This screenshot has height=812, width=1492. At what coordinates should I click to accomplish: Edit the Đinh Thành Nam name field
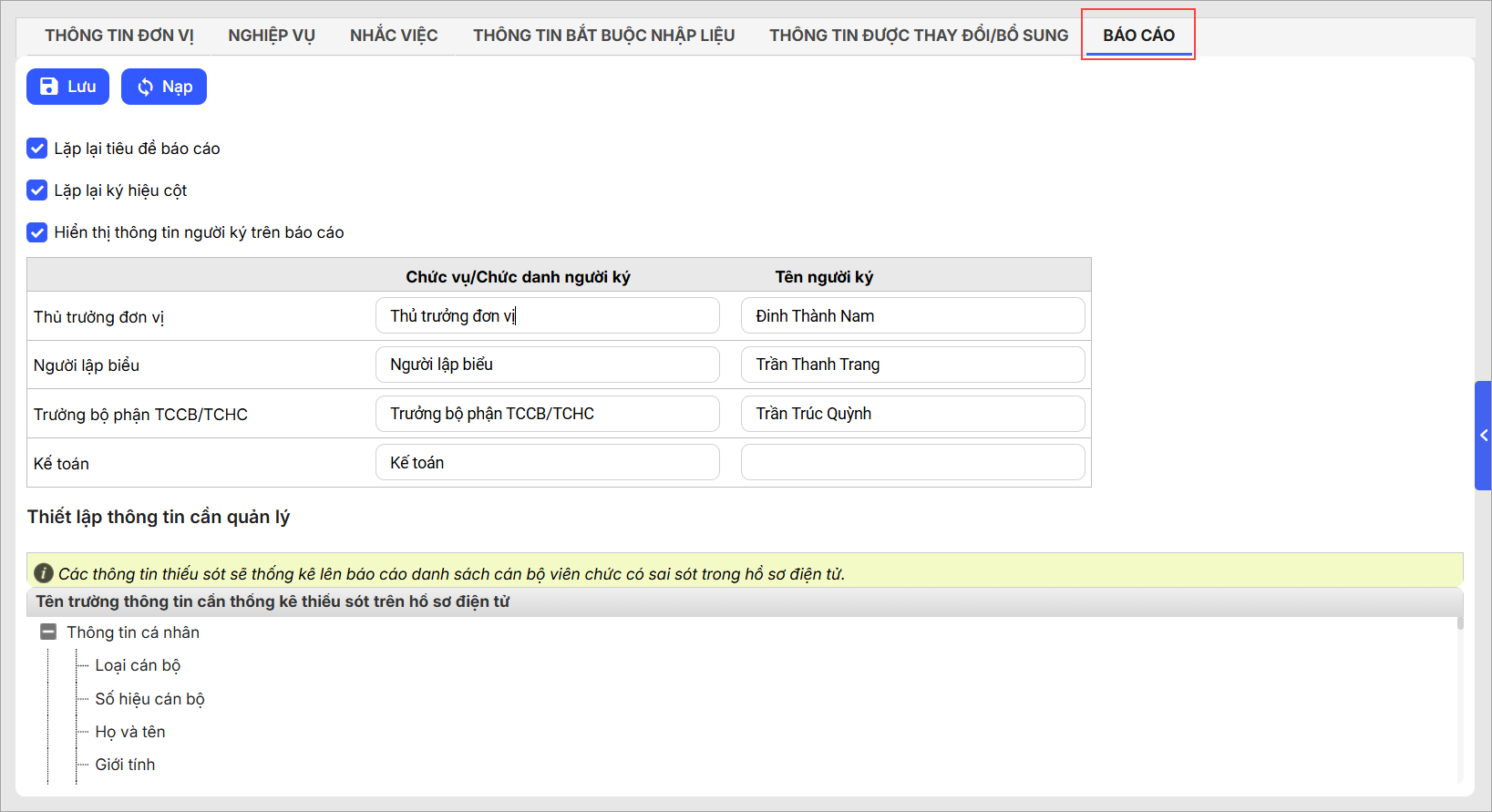[912, 315]
